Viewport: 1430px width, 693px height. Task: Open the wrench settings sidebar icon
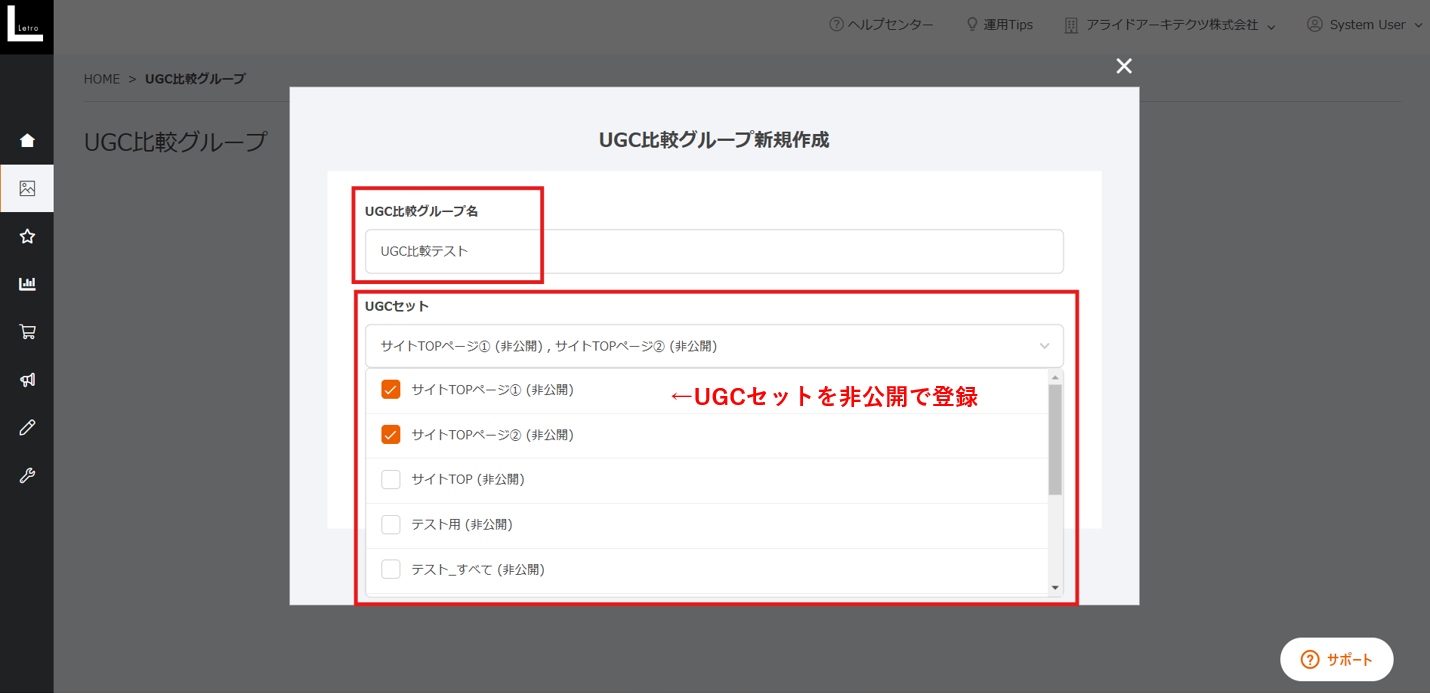(26, 475)
